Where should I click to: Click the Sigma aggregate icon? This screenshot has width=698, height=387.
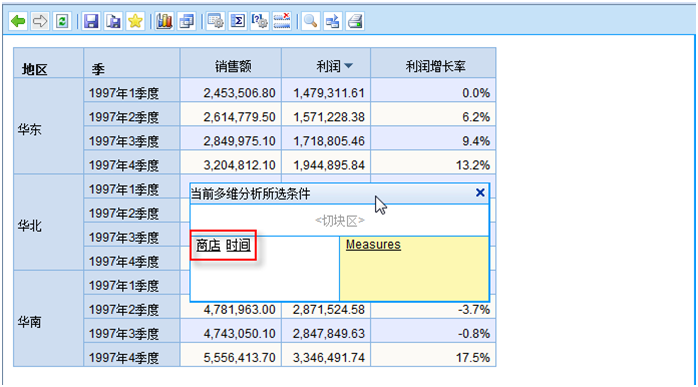coord(238,21)
